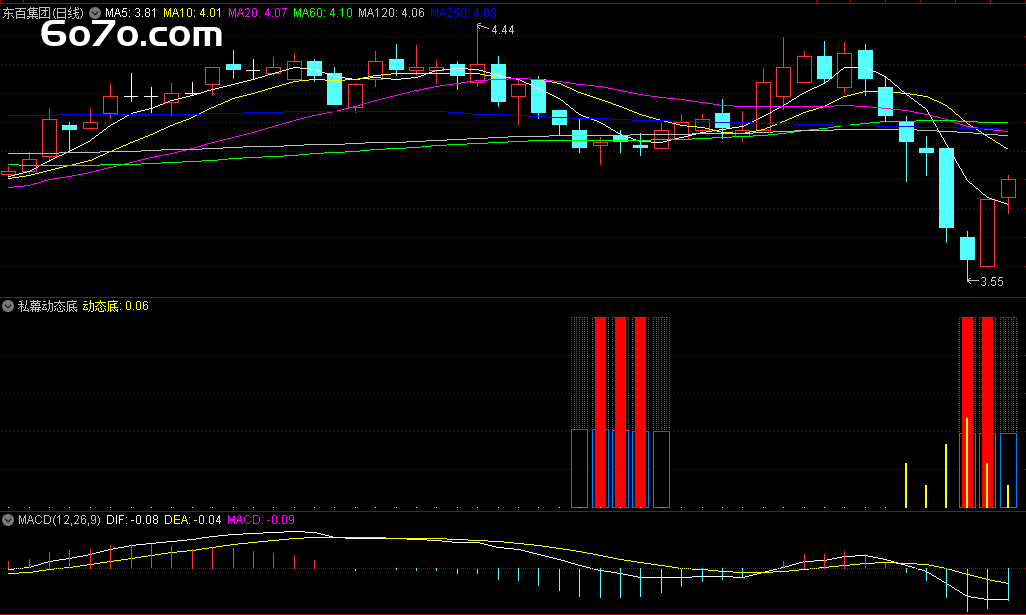Viewport: 1026px width, 615px height.
Task: Click the DEA: -0.04 value
Action: 192,520
